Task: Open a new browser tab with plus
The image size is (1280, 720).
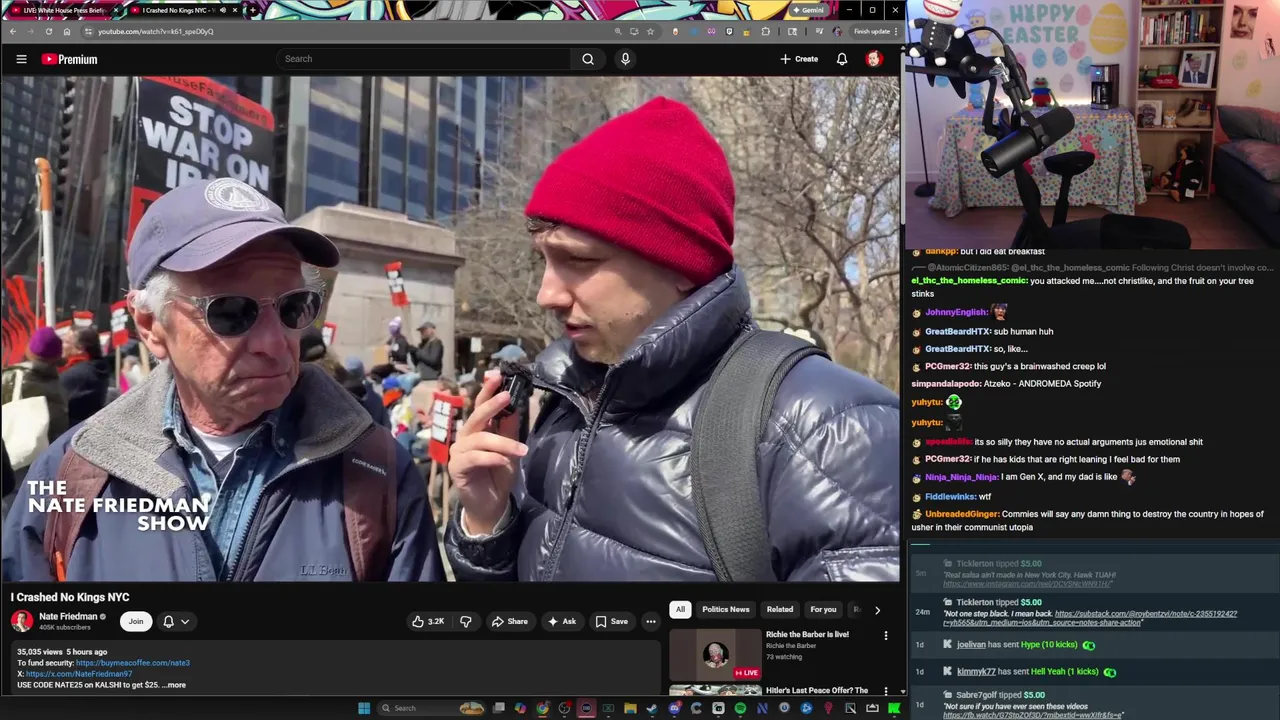Action: (252, 10)
